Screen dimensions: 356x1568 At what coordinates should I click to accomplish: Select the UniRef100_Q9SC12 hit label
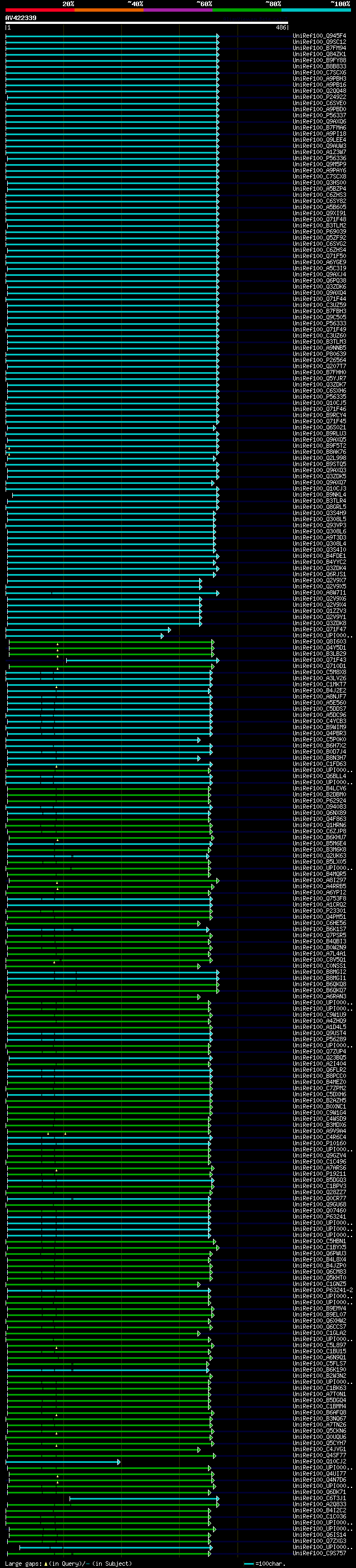tap(319, 42)
